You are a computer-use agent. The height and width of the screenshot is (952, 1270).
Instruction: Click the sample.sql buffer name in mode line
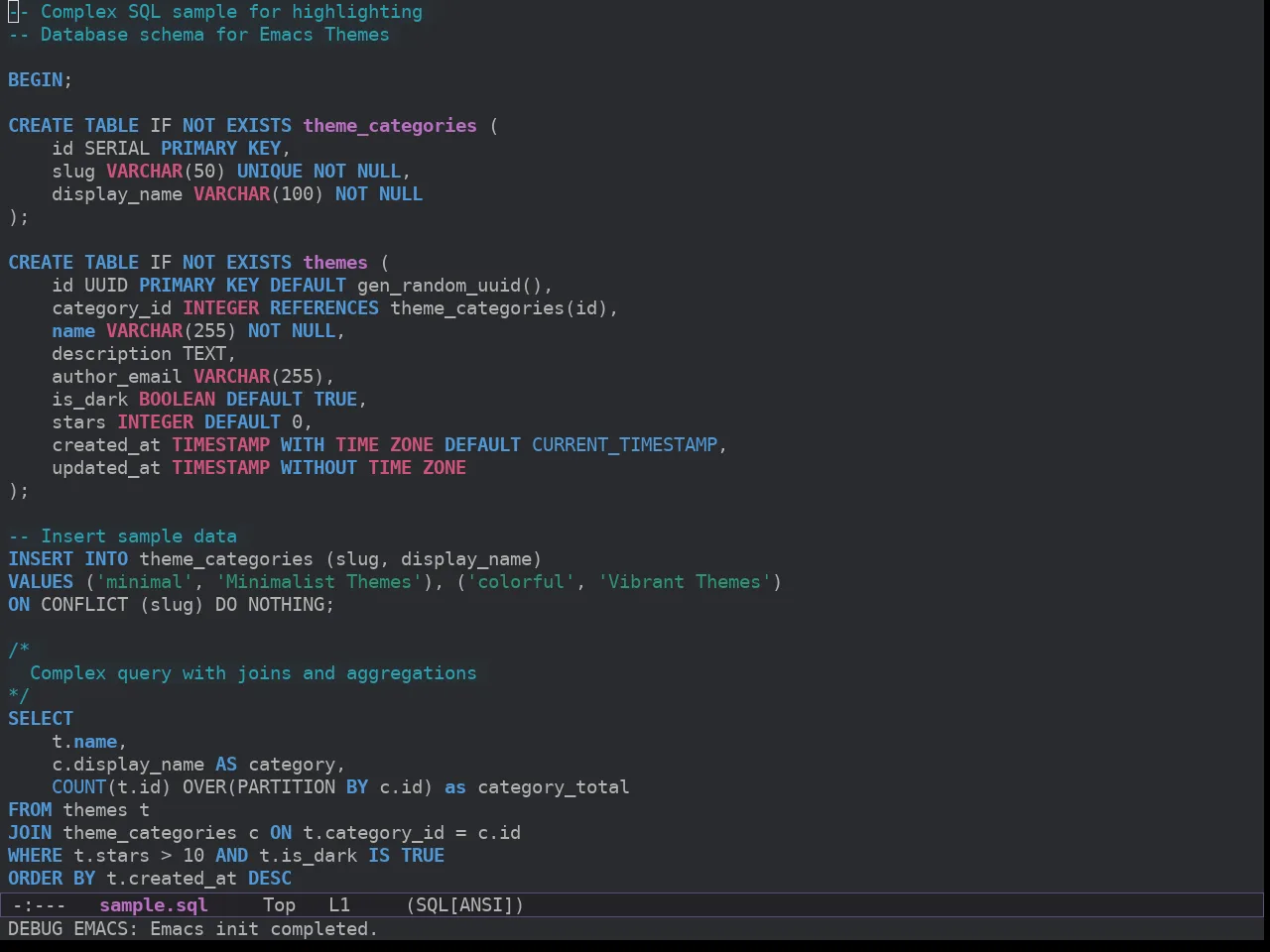[x=154, y=905]
